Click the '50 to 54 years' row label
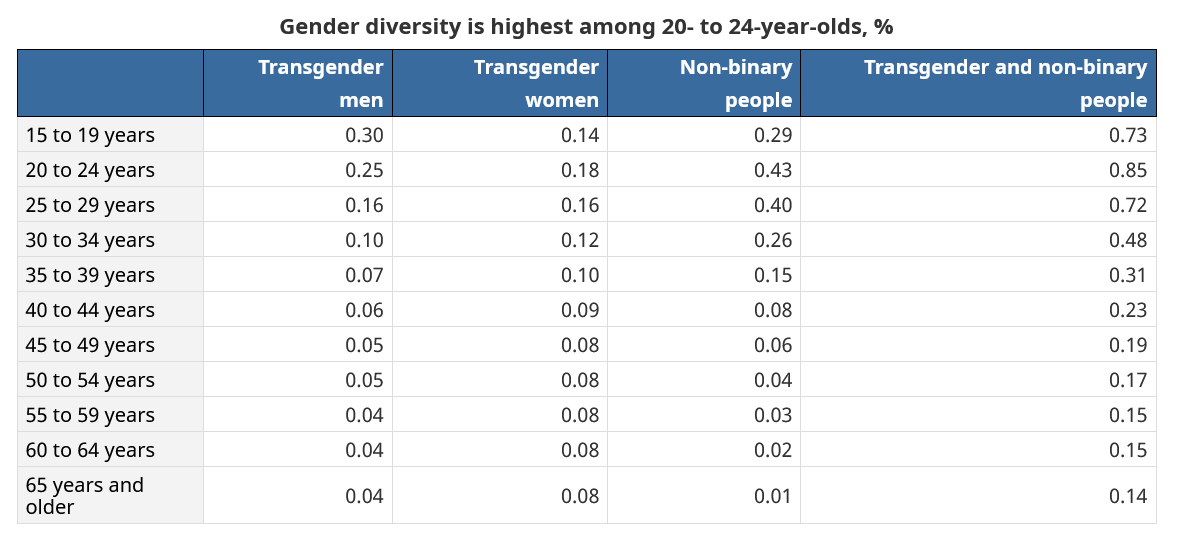This screenshot has height=544, width=1180. pyautogui.click(x=90, y=380)
